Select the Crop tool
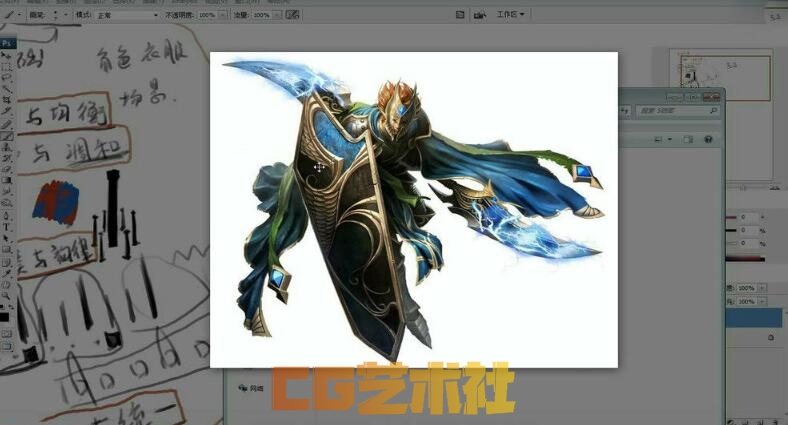Viewport: 788px width, 425px height. pos(7,99)
